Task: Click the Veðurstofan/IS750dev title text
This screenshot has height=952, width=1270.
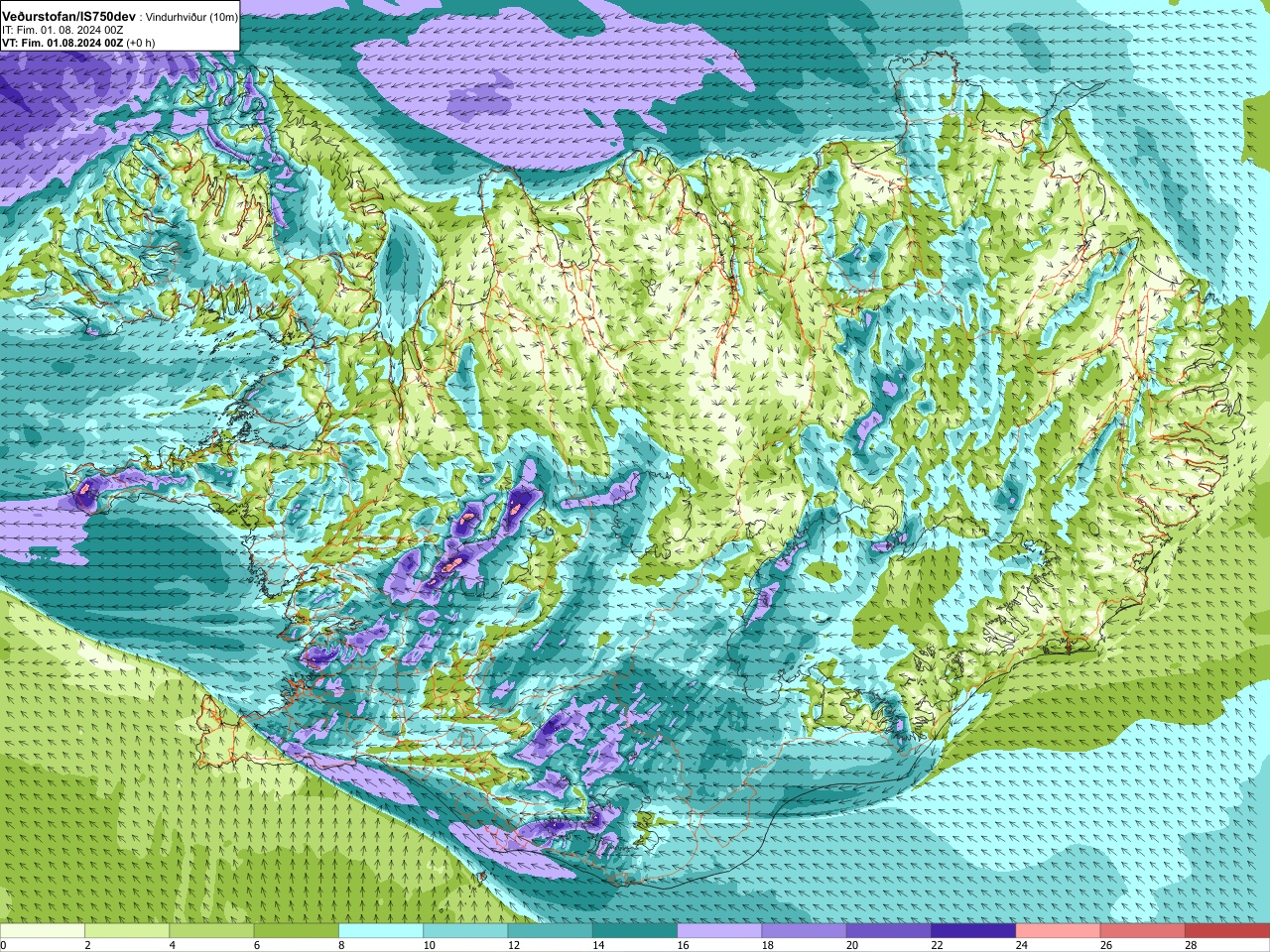Action: (68, 17)
